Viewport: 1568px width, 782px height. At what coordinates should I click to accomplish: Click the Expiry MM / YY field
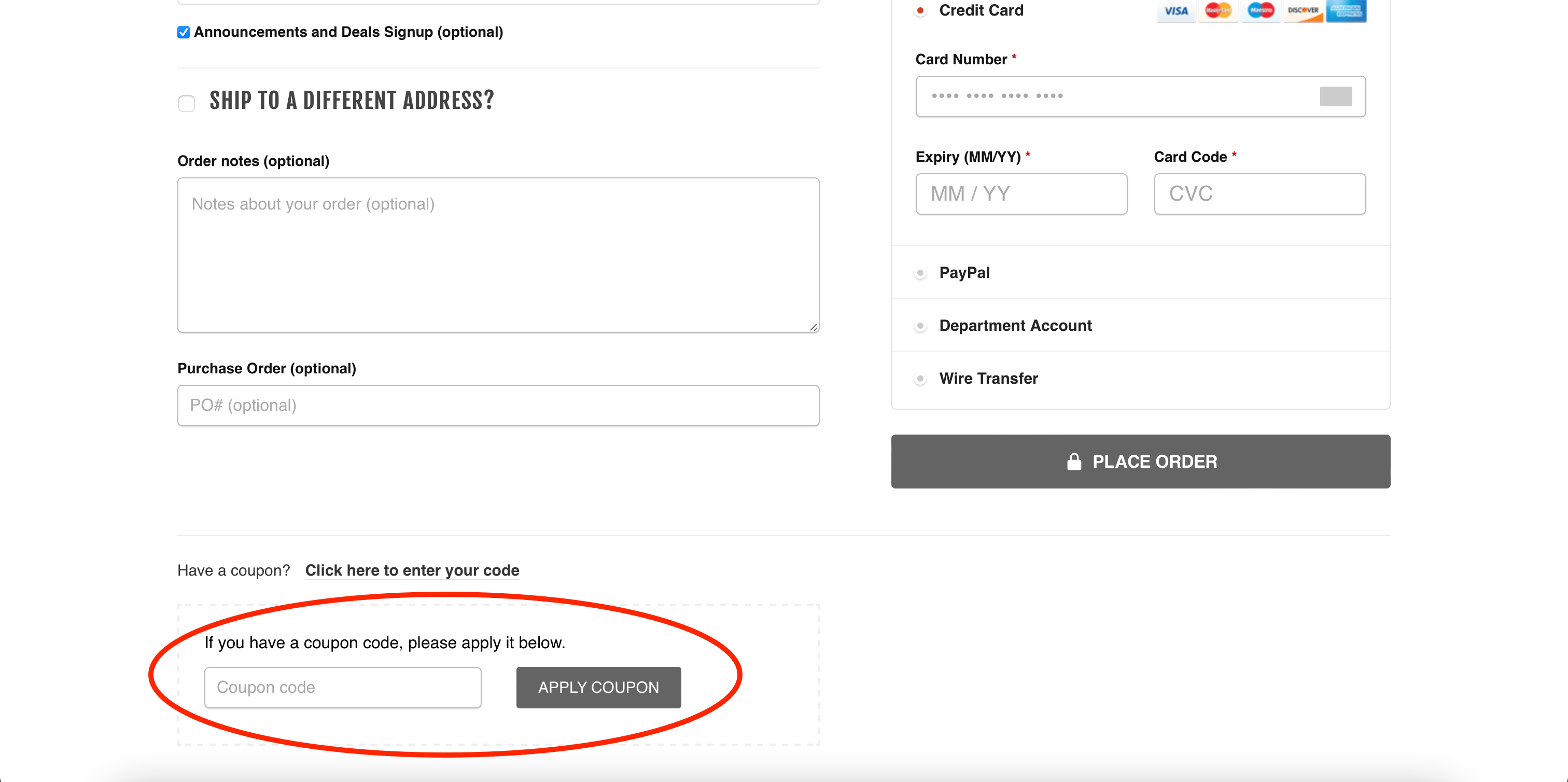[1021, 193]
